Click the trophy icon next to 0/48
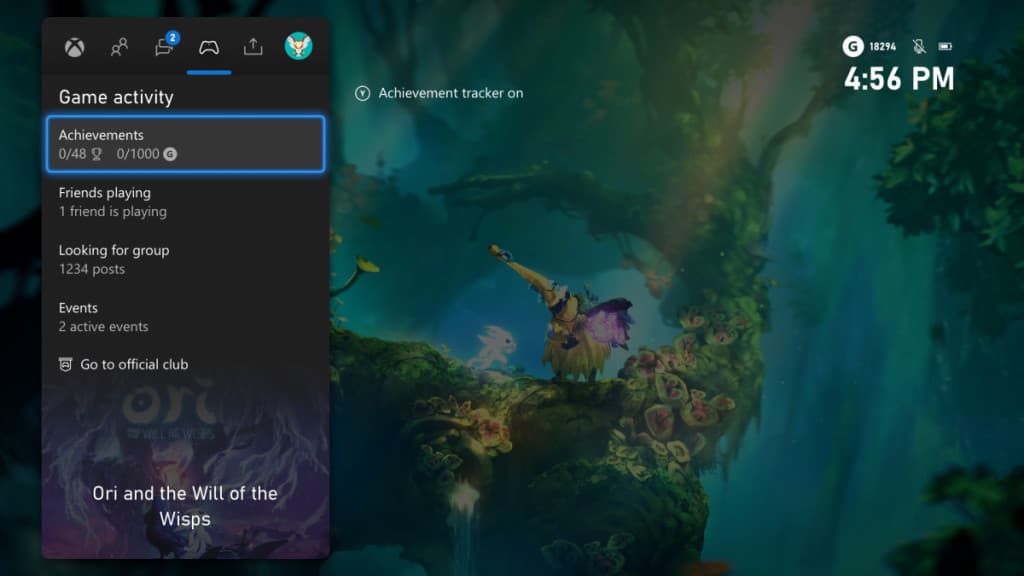The image size is (1024, 576). 97,154
